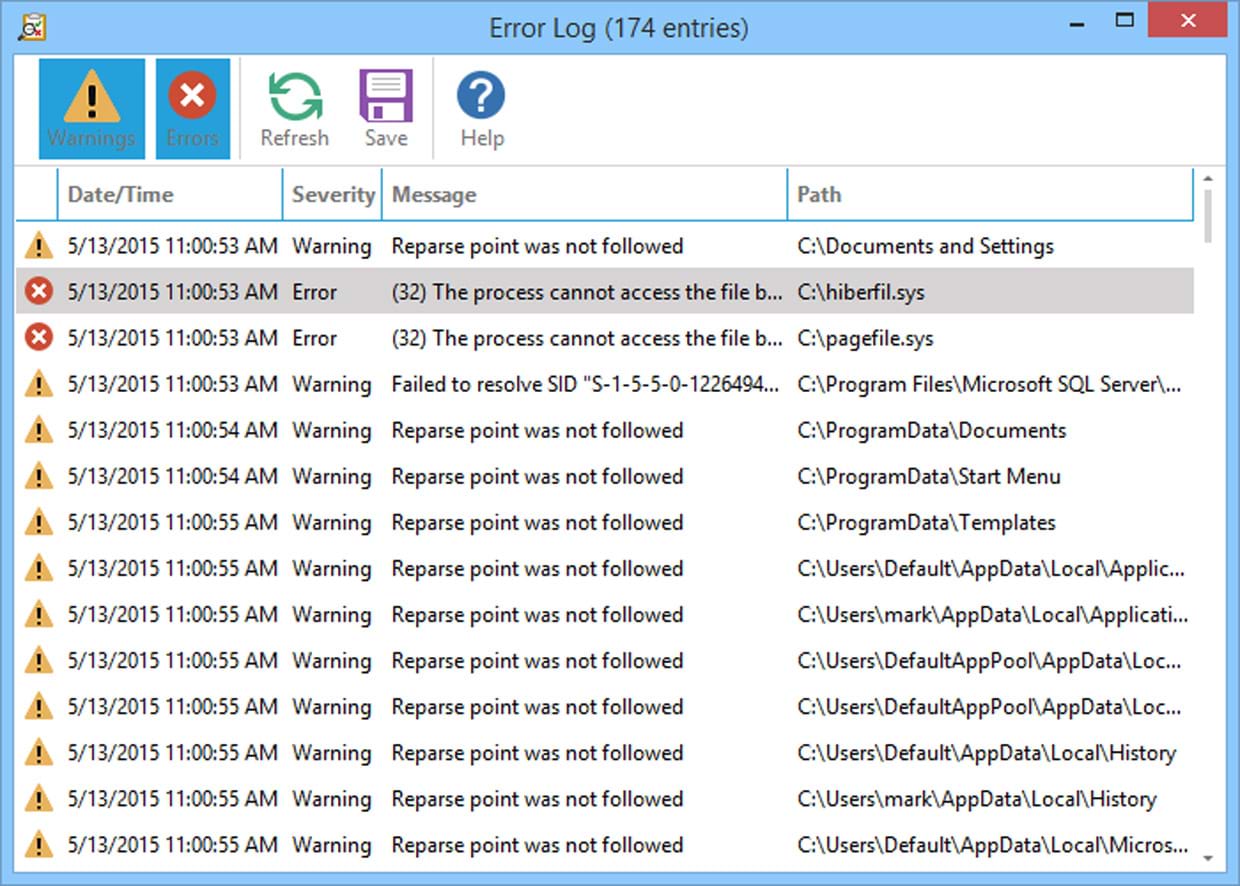Click the warning icon beside ProgramData\Documents
Viewport: 1240px width, 886px height.
point(37,430)
